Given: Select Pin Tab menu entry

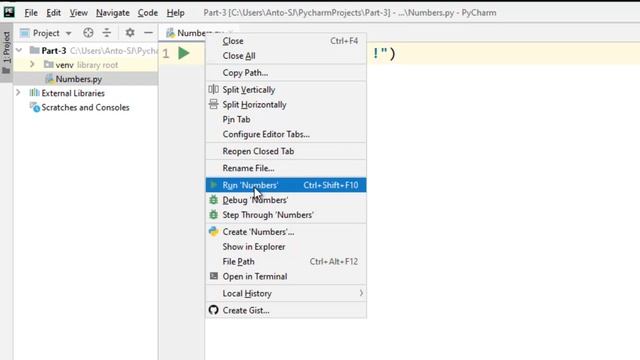Looking at the screenshot, I should [x=286, y=119].
